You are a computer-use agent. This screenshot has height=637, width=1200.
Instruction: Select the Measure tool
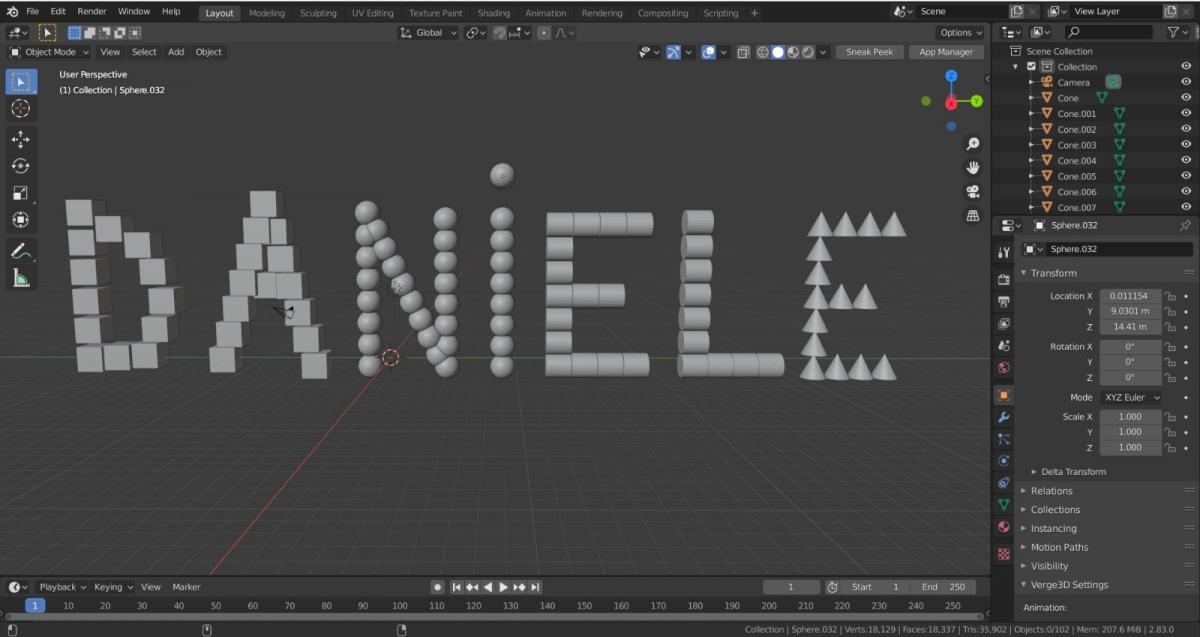[x=20, y=279]
